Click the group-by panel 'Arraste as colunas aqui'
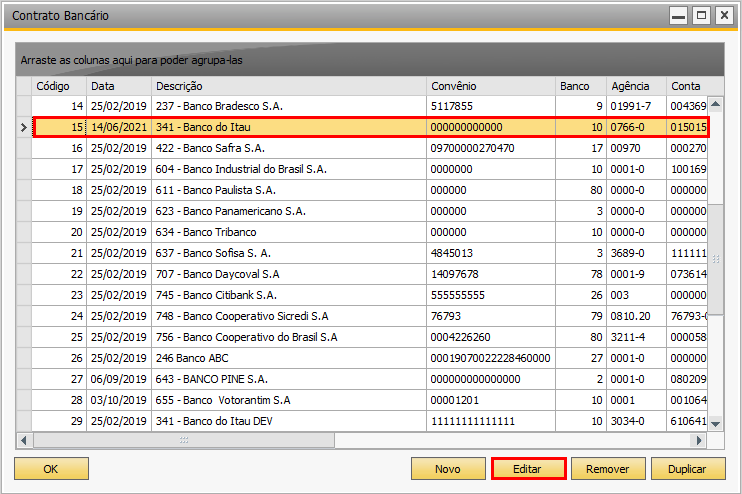742x494 pixels. [x=370, y=60]
